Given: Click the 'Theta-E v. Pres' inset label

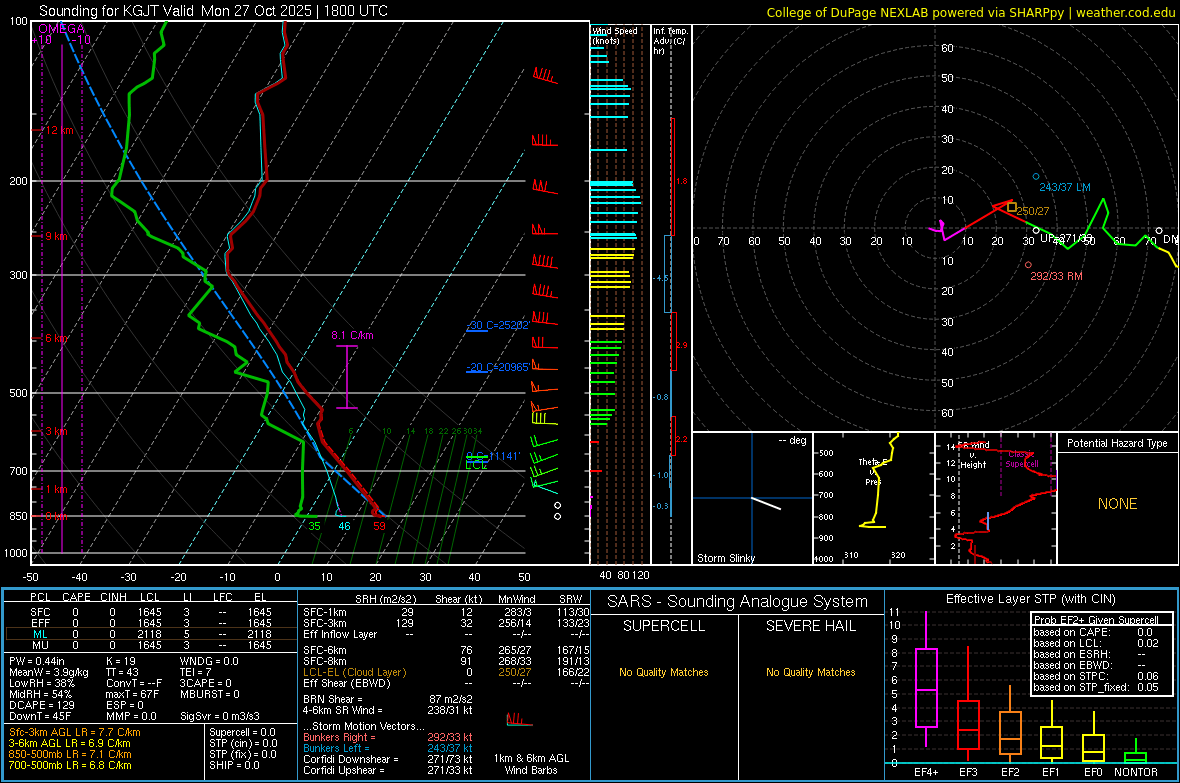Looking at the screenshot, I should coord(873,471).
